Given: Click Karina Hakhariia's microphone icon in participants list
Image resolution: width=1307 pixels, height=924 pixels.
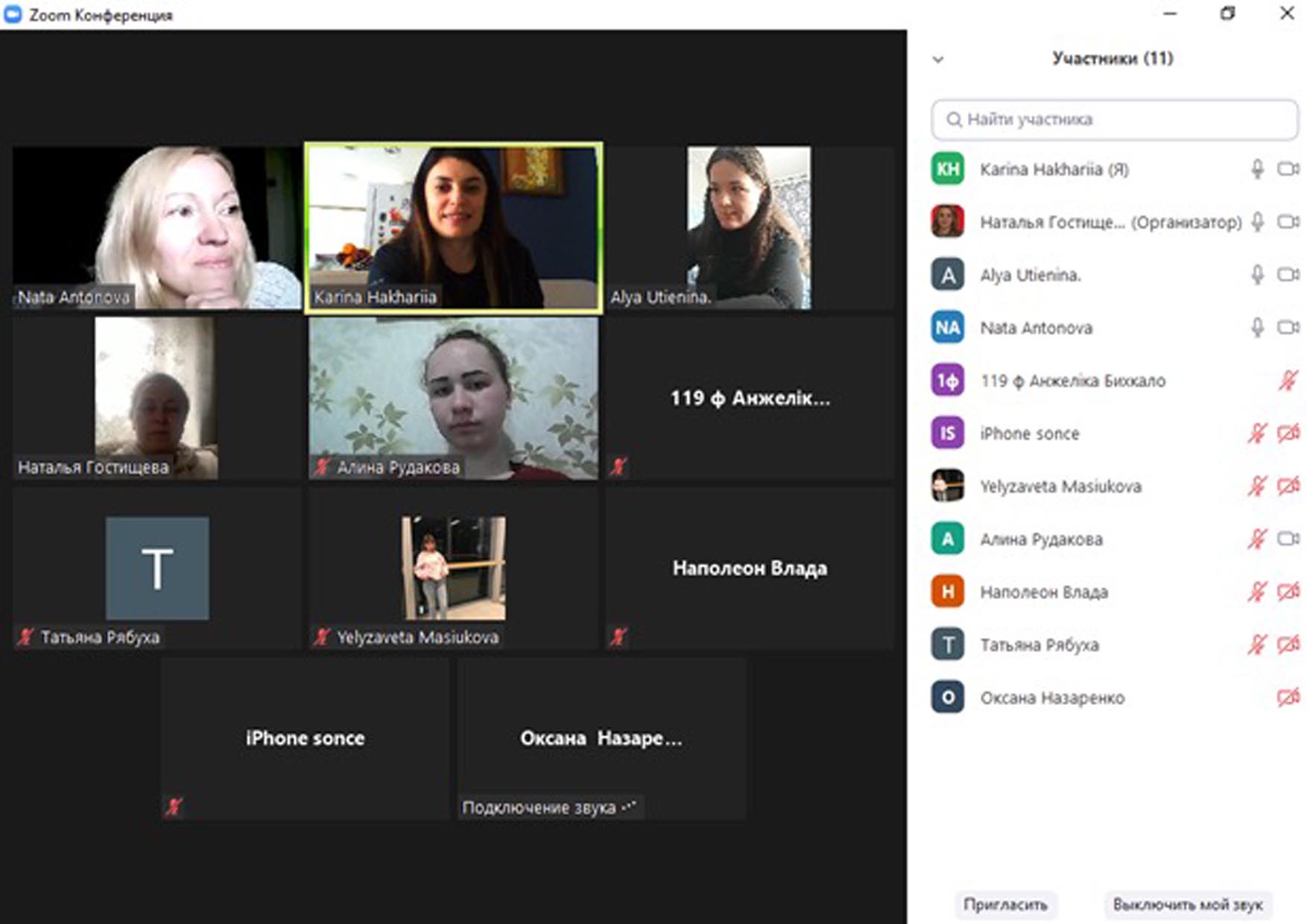Looking at the screenshot, I should click(1257, 170).
